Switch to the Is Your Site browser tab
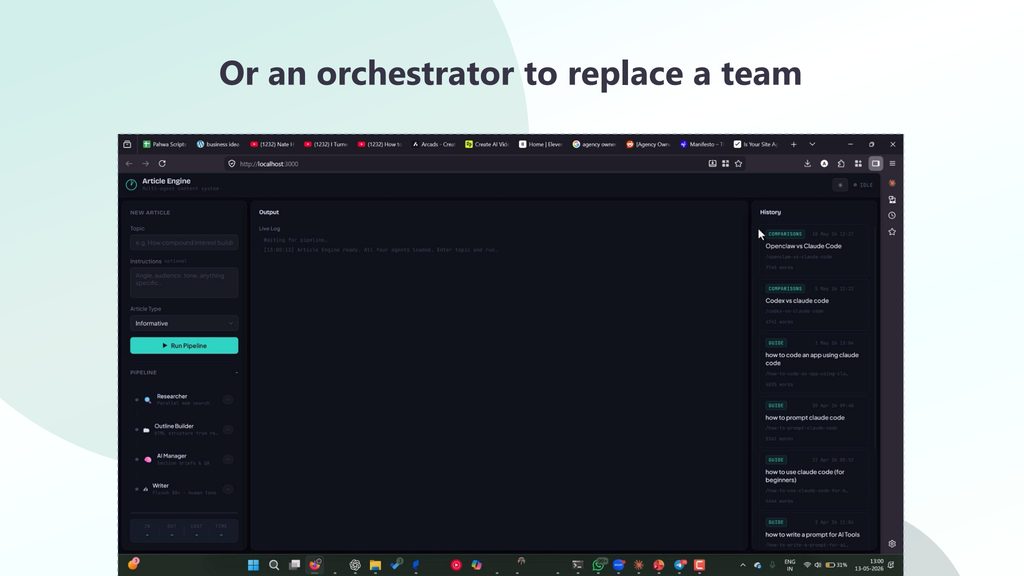This screenshot has height=576, width=1024. click(x=755, y=144)
